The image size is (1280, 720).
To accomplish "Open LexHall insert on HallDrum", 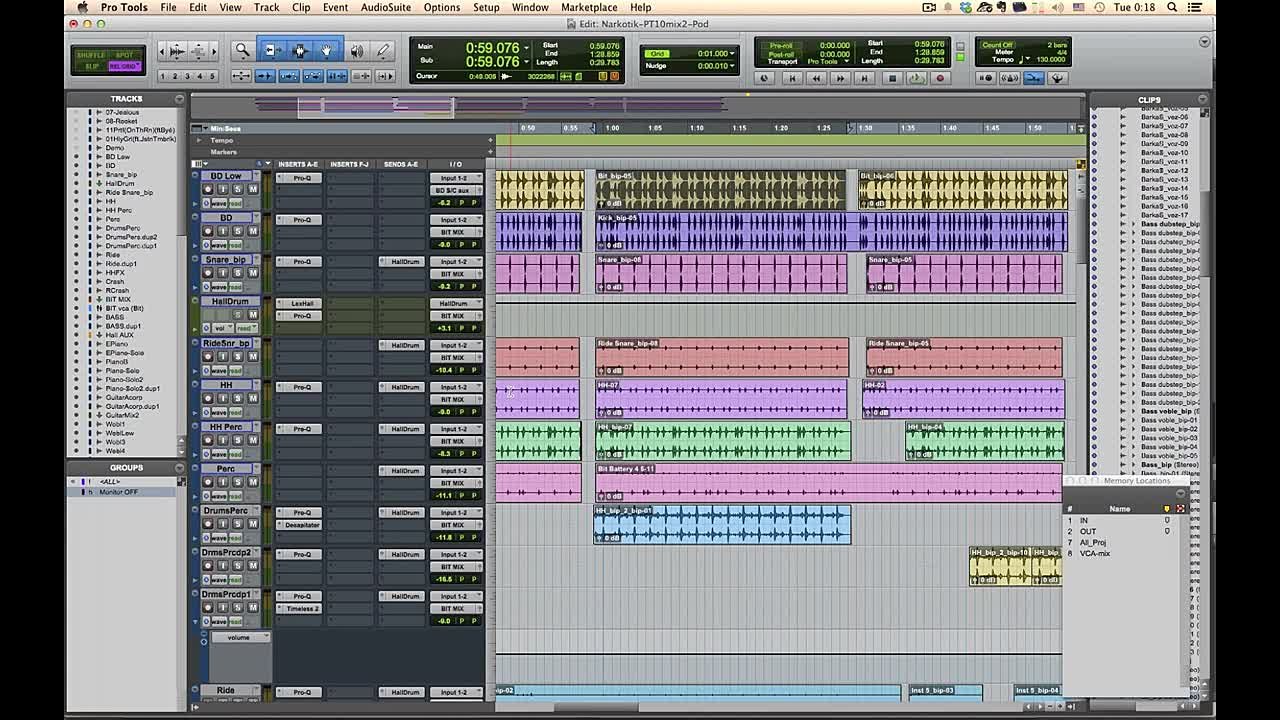I will (302, 303).
